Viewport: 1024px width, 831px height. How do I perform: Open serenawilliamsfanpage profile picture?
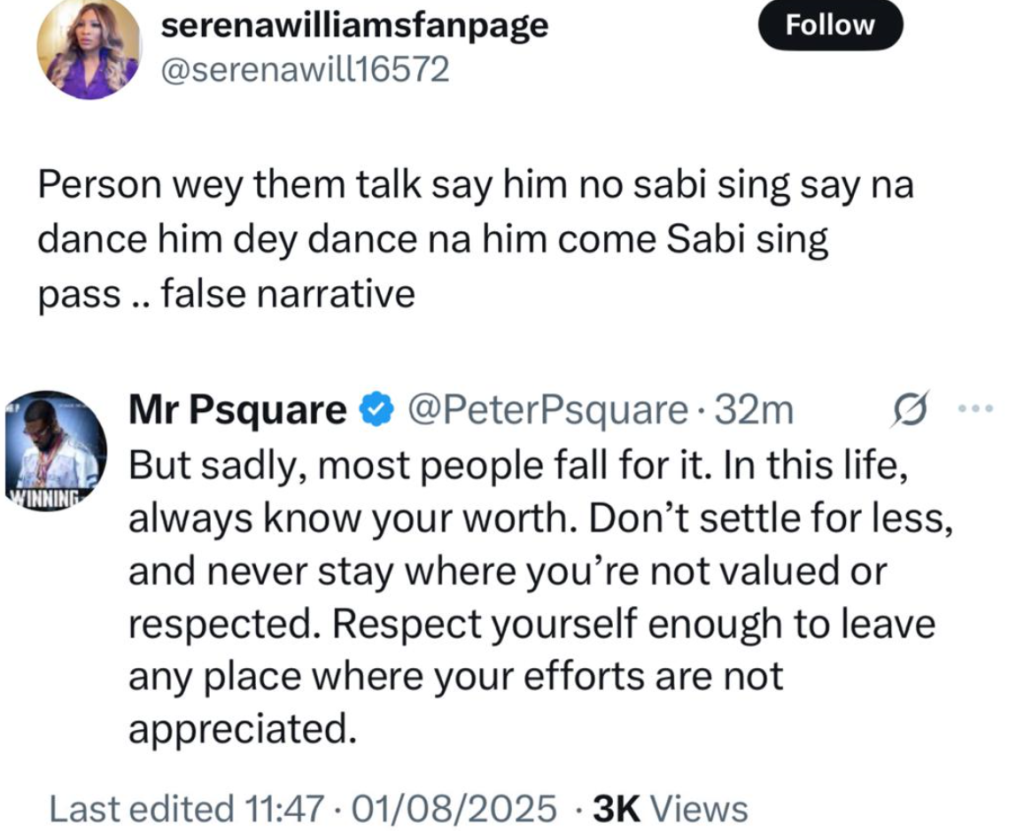(x=87, y=50)
